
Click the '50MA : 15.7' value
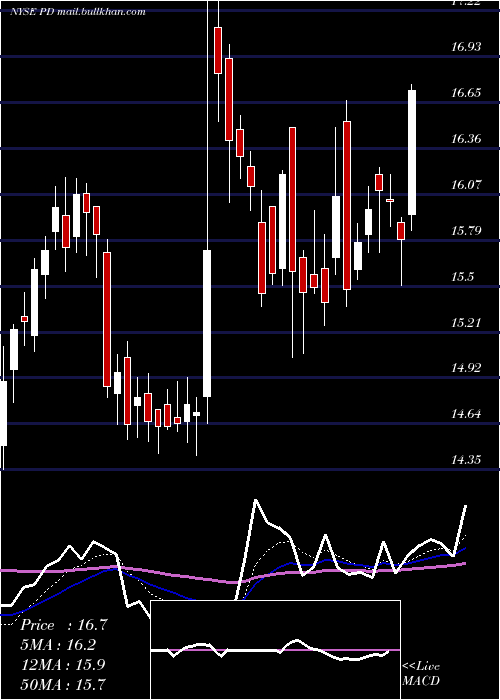63,683
